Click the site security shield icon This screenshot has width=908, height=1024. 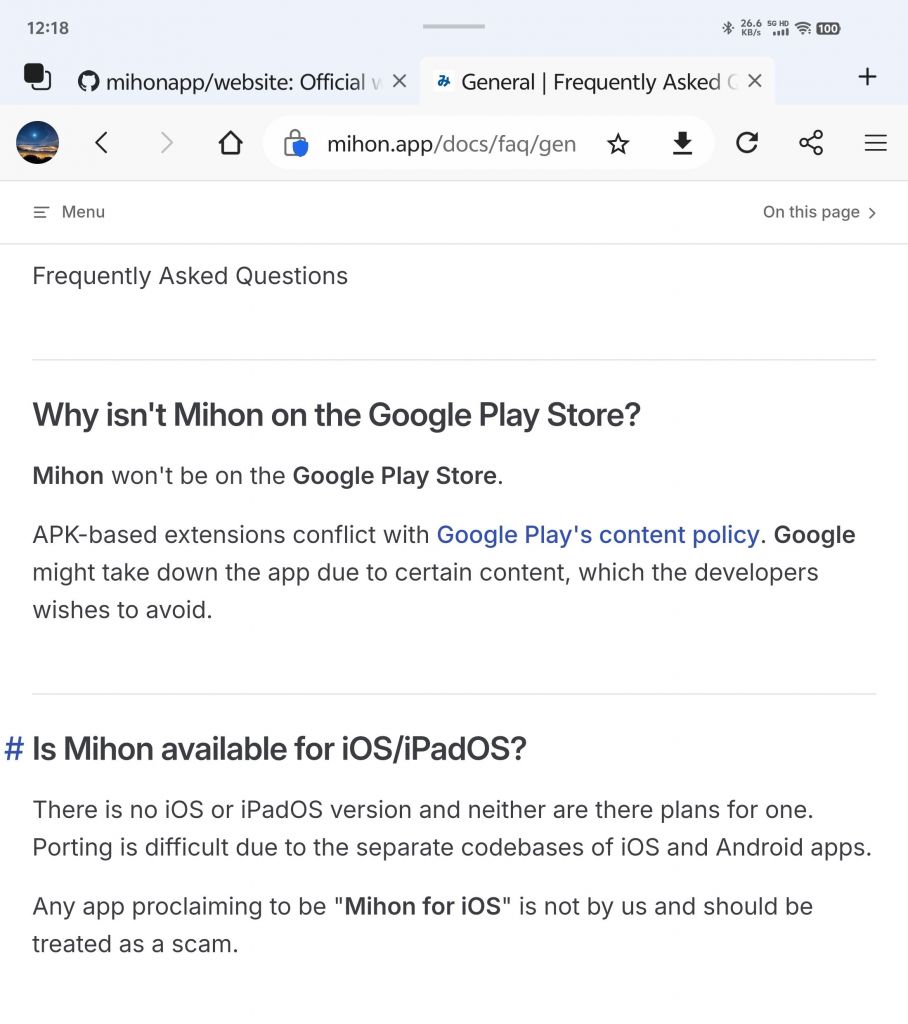click(295, 144)
